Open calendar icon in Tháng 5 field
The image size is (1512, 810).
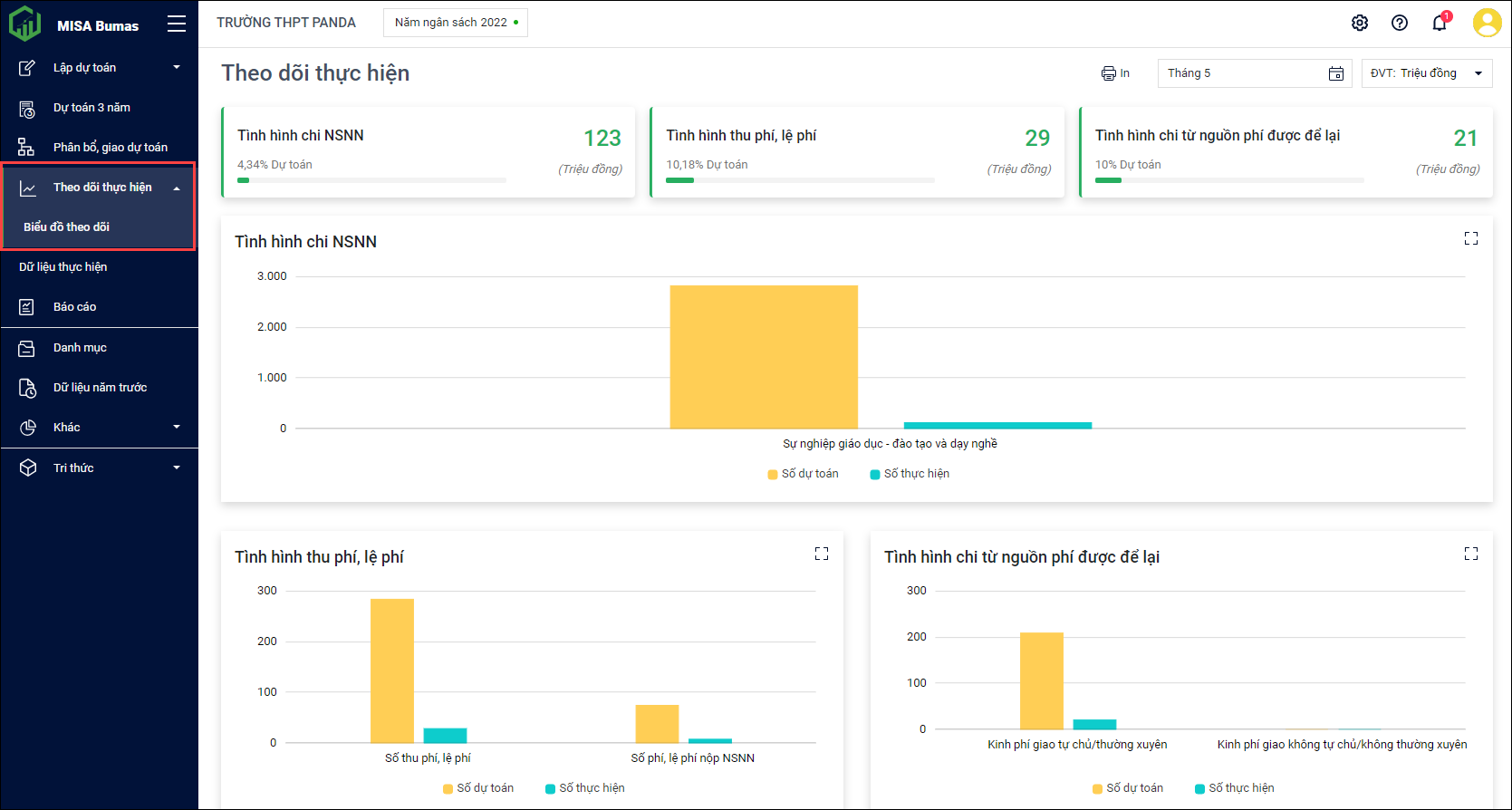[1335, 73]
